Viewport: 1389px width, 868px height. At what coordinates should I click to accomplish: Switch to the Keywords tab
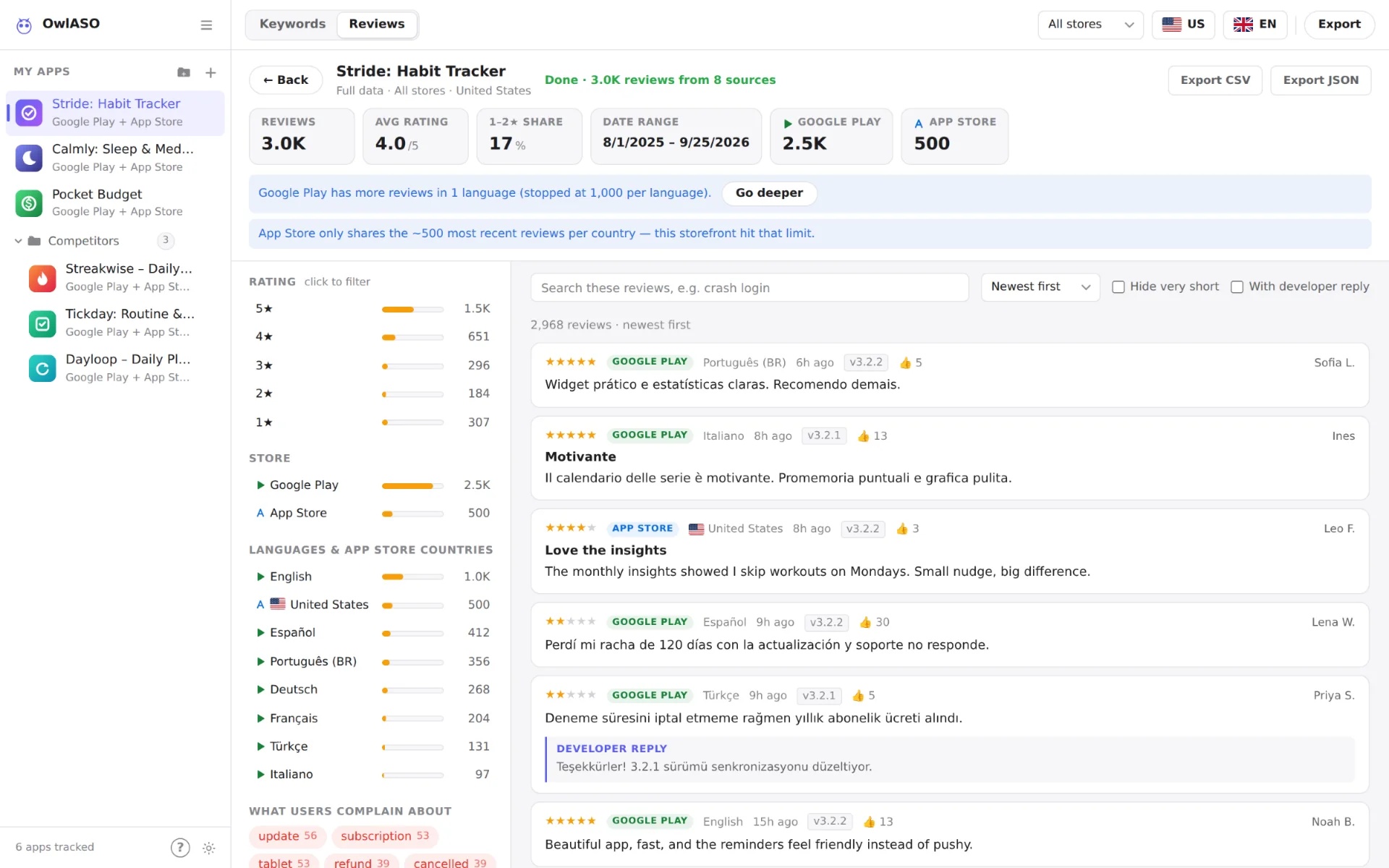point(292,25)
